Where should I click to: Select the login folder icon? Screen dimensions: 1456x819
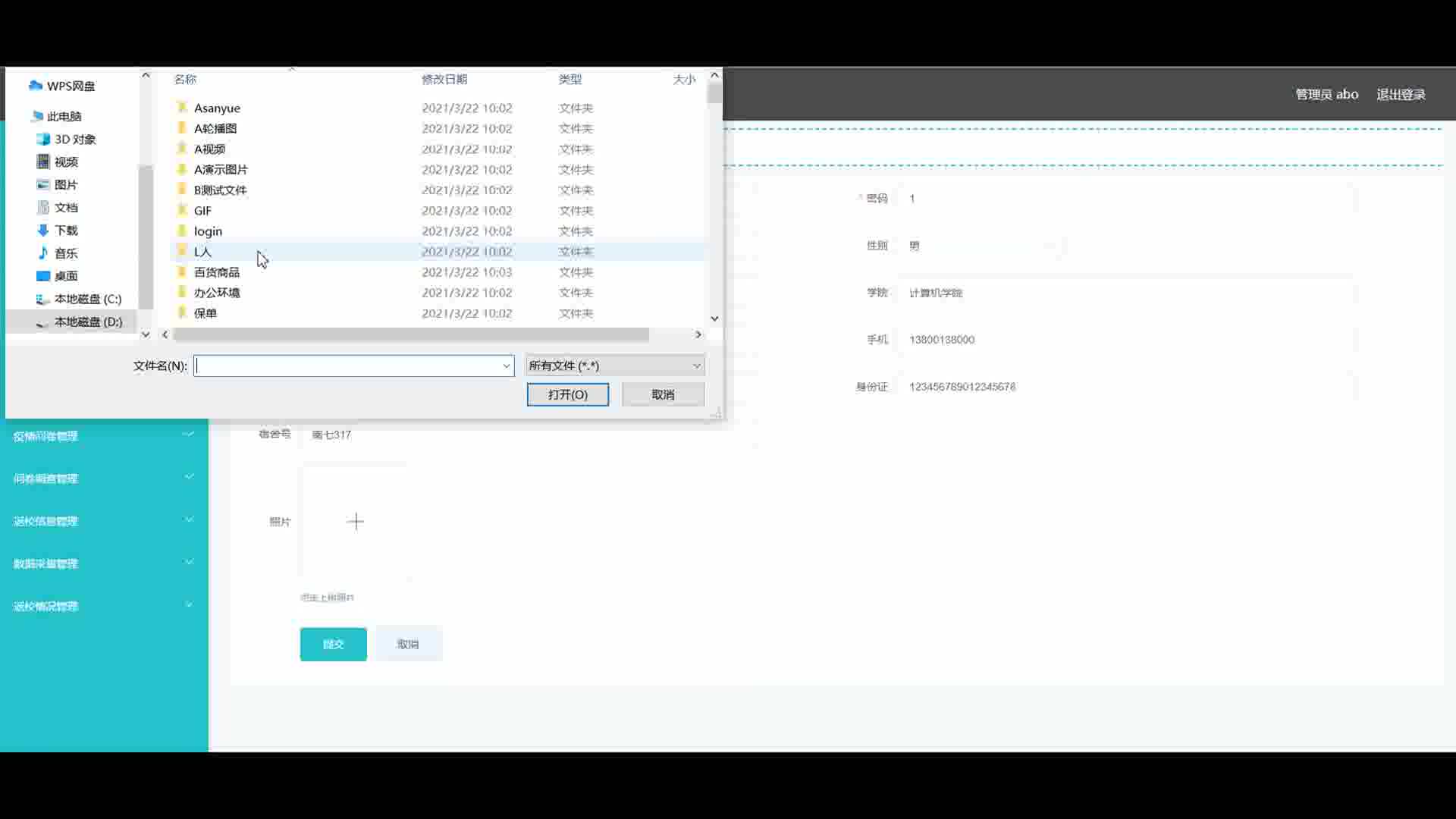[182, 231]
